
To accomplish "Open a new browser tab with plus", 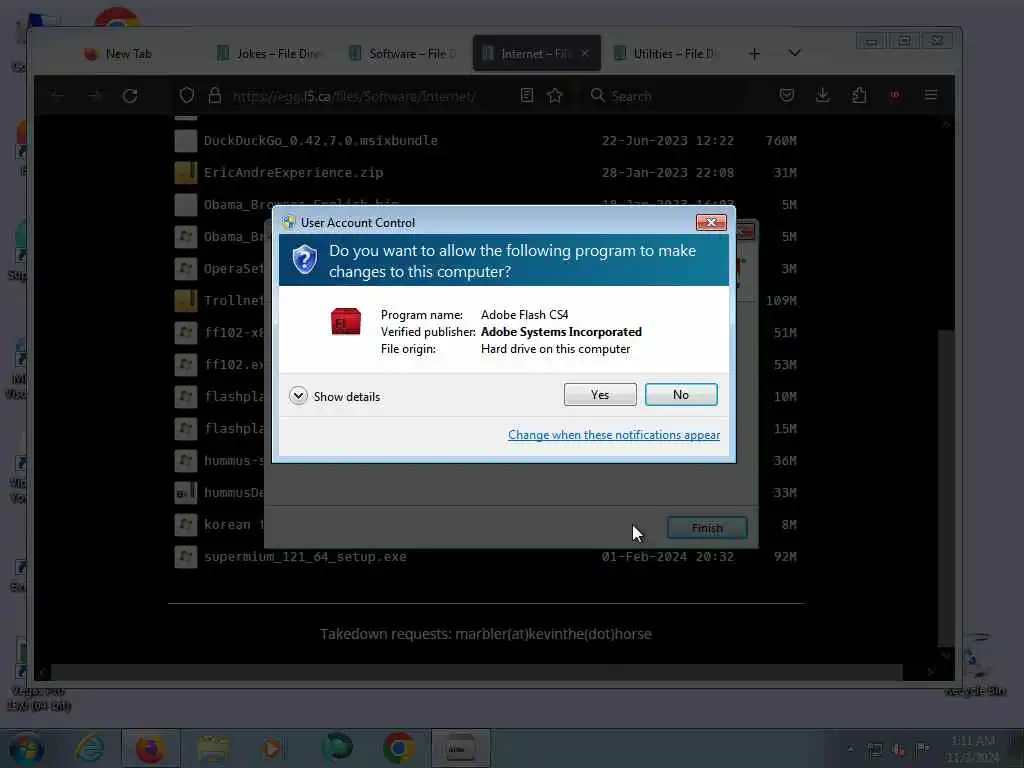I will pos(754,54).
